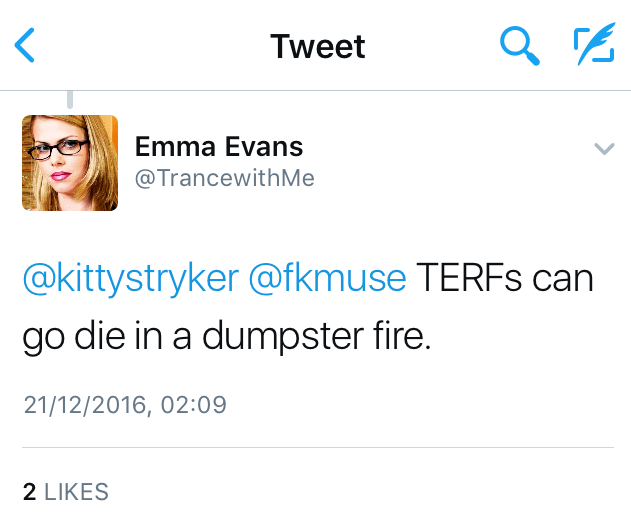Tap the thread line above the avatar
631x531 pixels.
[x=70, y=99]
